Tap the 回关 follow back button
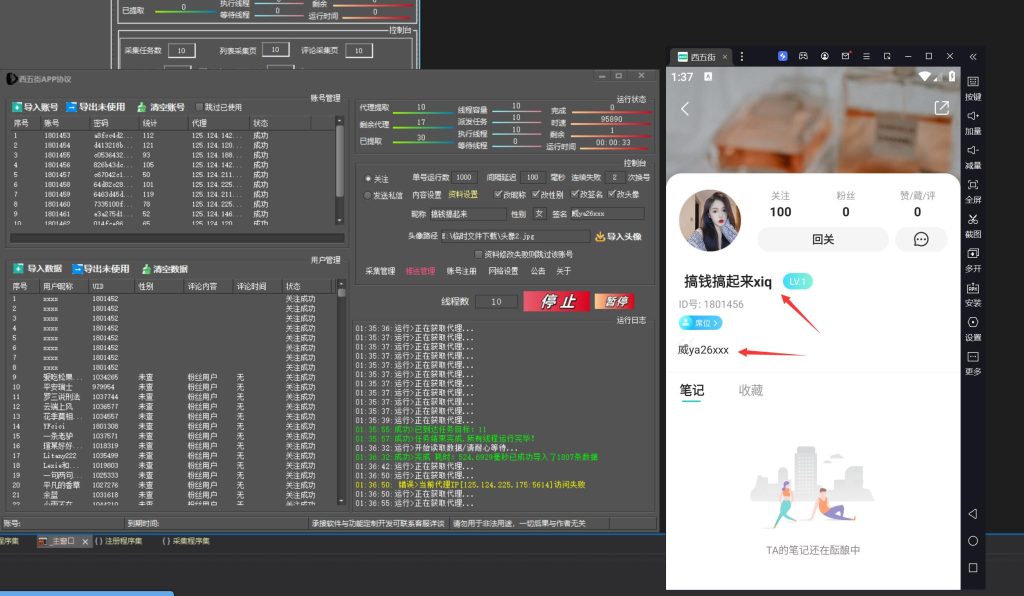Screen dimensions: 1024x596 [822, 239]
